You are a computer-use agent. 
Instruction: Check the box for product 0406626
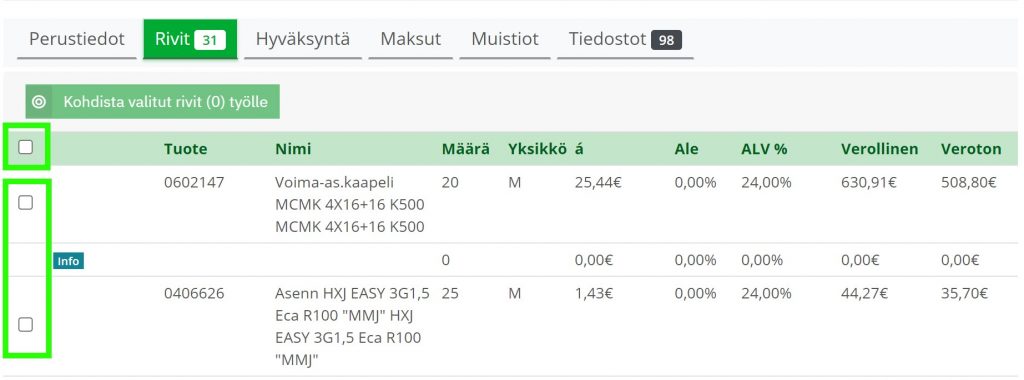25,325
